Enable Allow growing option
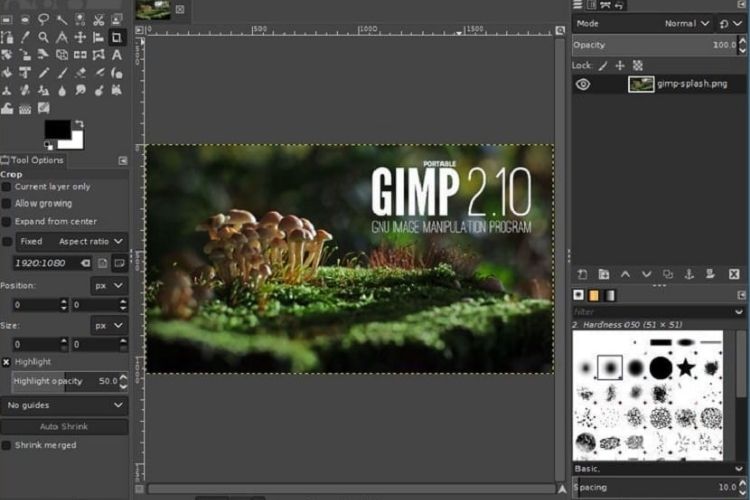 coord(6,204)
